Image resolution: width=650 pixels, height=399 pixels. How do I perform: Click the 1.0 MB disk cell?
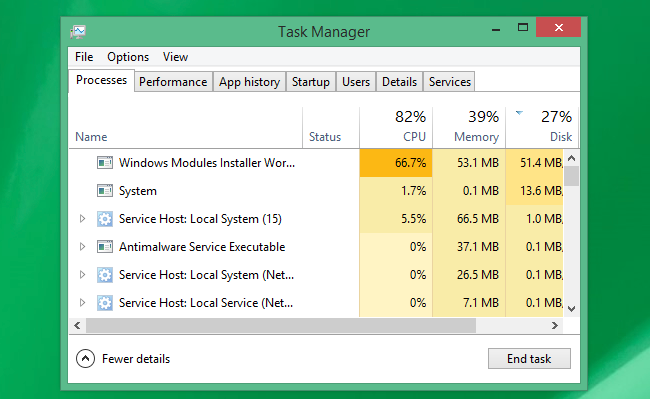tap(535, 219)
